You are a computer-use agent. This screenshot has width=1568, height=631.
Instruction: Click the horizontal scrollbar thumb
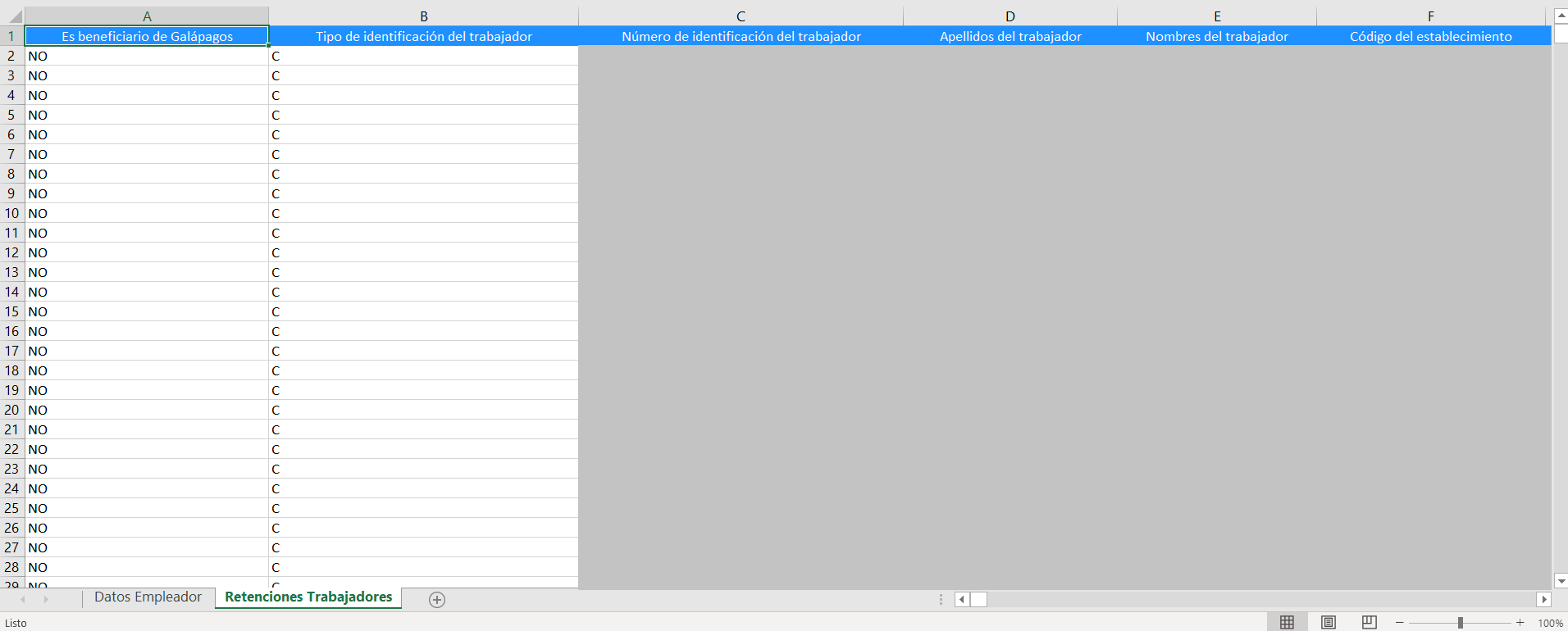pos(979,599)
